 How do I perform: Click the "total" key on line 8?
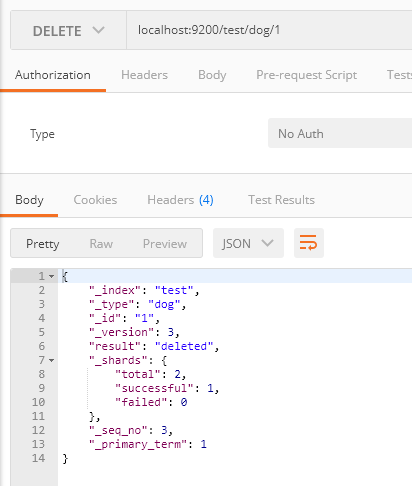[x=138, y=374]
